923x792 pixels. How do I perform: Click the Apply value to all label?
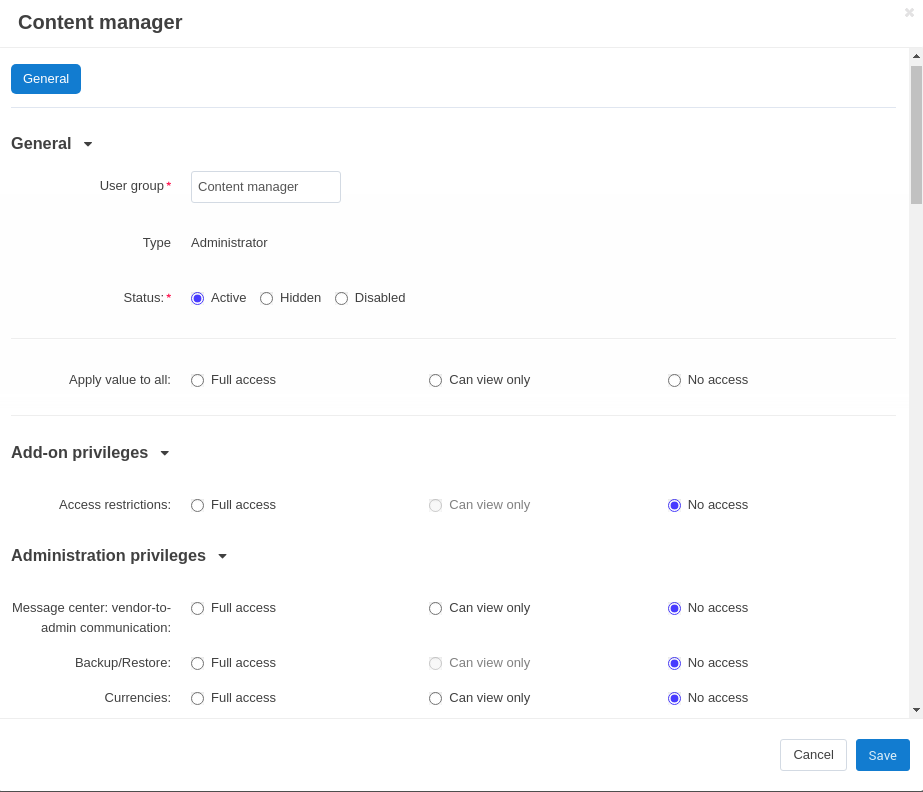[x=119, y=380]
